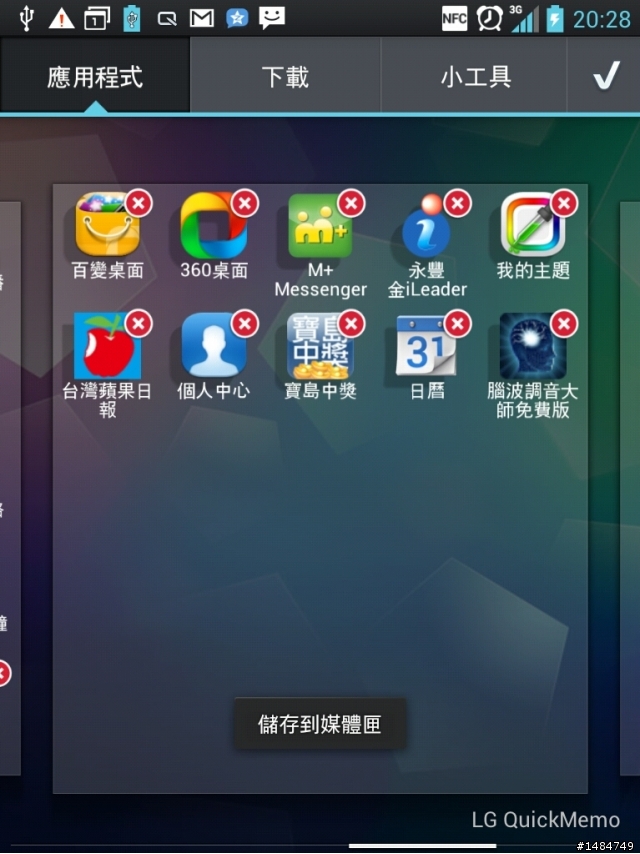Open the 百變桌面 app icon
640x854 pixels.
[107, 225]
